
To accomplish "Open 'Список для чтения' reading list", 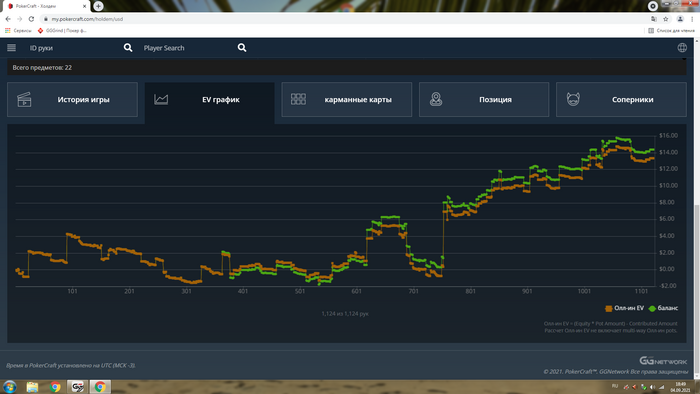I will click(671, 30).
